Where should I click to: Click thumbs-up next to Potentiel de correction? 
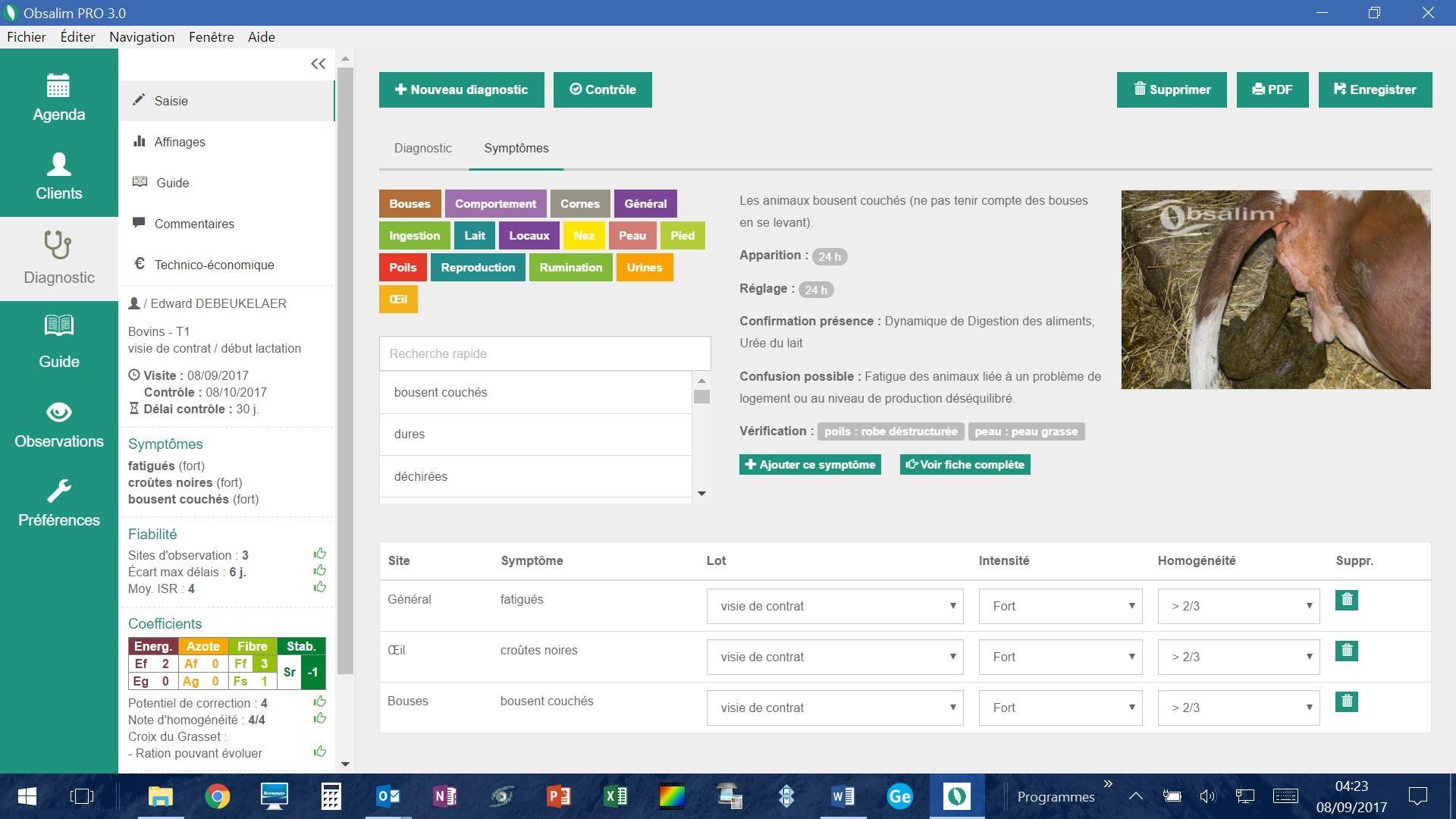320,701
